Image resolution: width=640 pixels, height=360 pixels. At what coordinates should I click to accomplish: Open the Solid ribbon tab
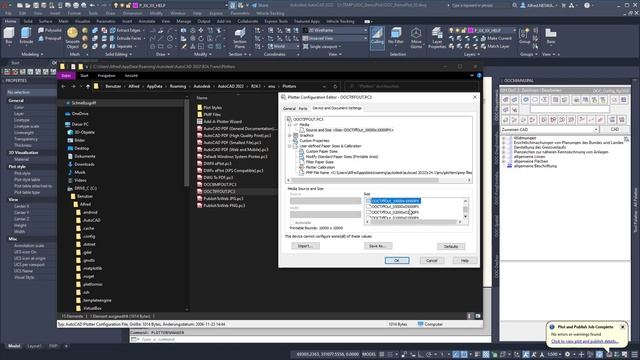click(x=28, y=21)
